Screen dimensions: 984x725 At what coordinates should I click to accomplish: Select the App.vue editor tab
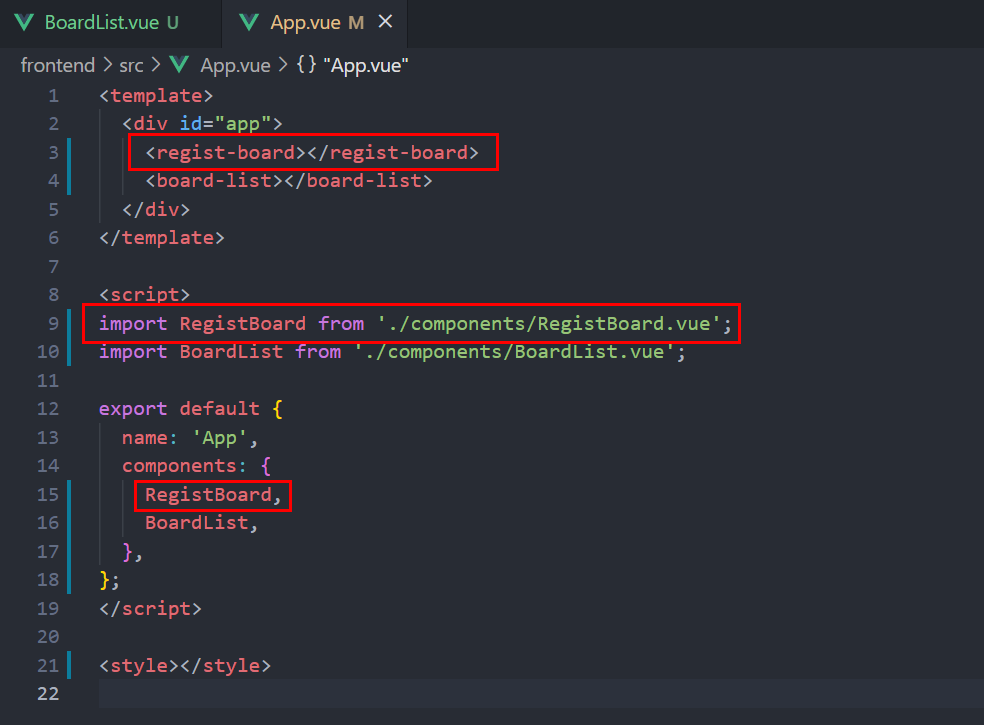pyautogui.click(x=314, y=23)
